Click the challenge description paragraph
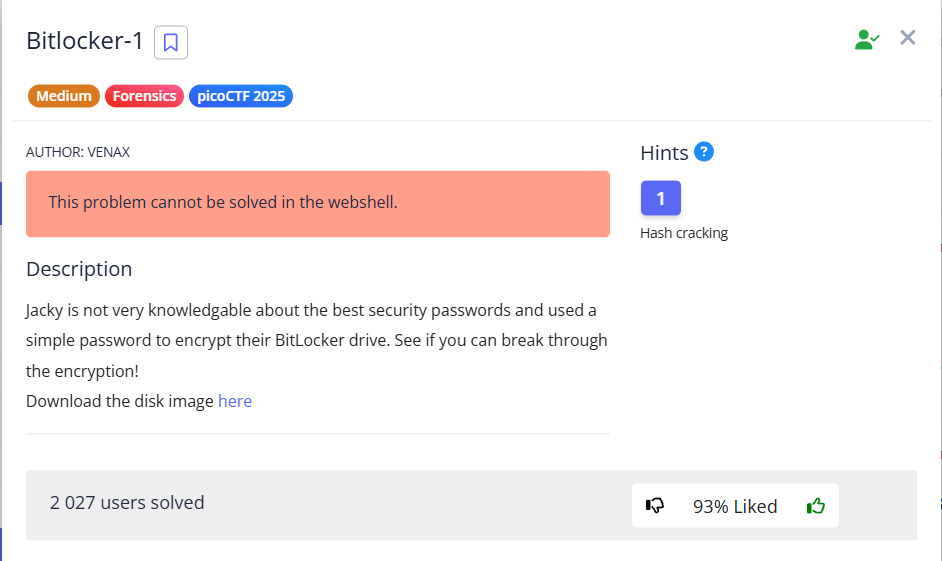Screen dimensions: 942x561 pos(316,340)
